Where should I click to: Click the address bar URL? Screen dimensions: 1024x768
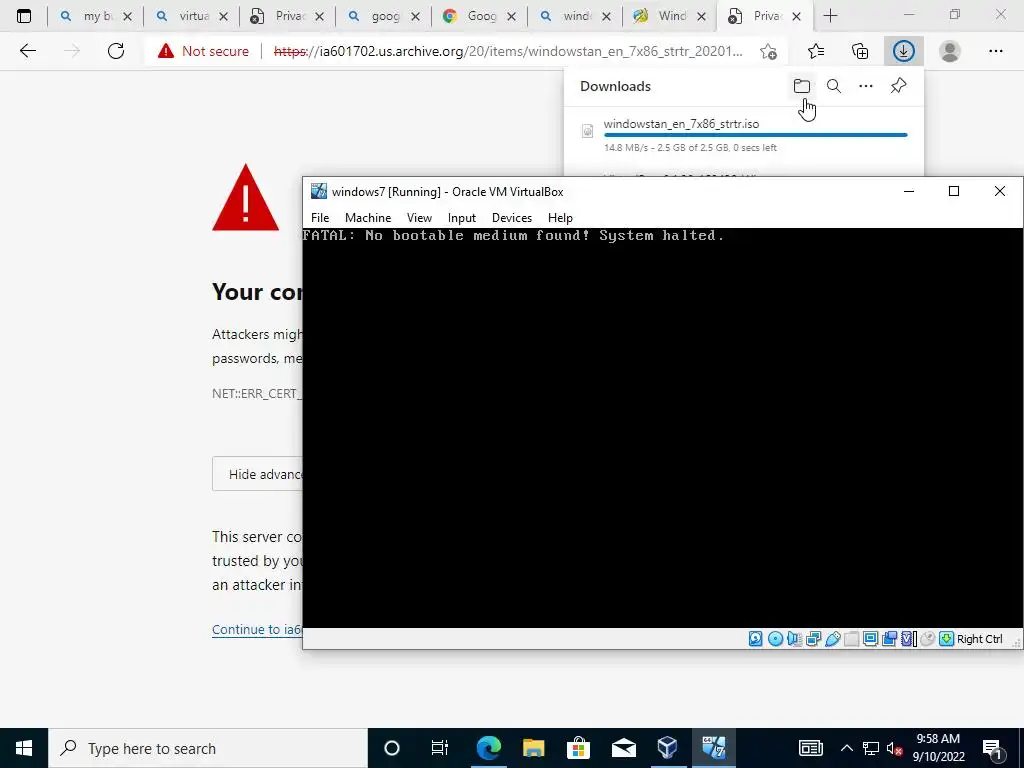click(507, 51)
